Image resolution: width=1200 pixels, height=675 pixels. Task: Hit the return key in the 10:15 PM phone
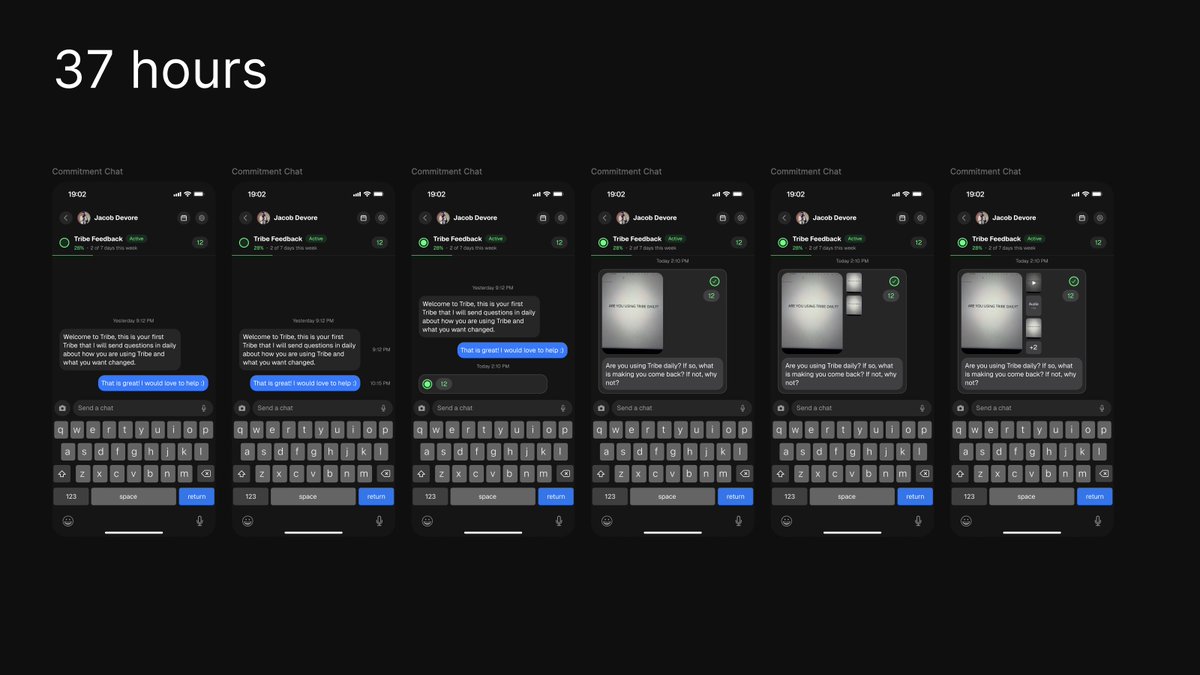(x=376, y=496)
